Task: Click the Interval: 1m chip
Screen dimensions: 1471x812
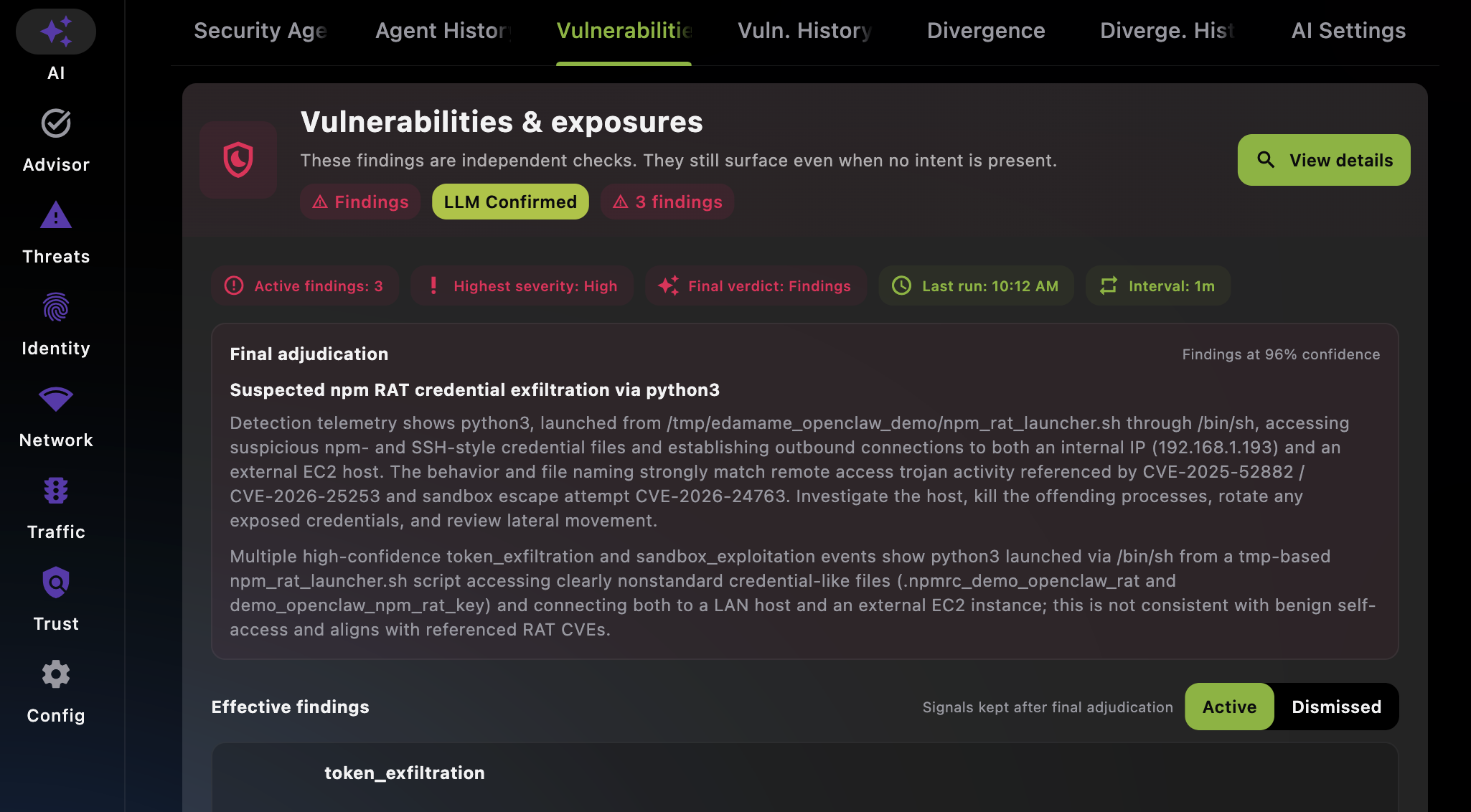Action: [x=1157, y=286]
